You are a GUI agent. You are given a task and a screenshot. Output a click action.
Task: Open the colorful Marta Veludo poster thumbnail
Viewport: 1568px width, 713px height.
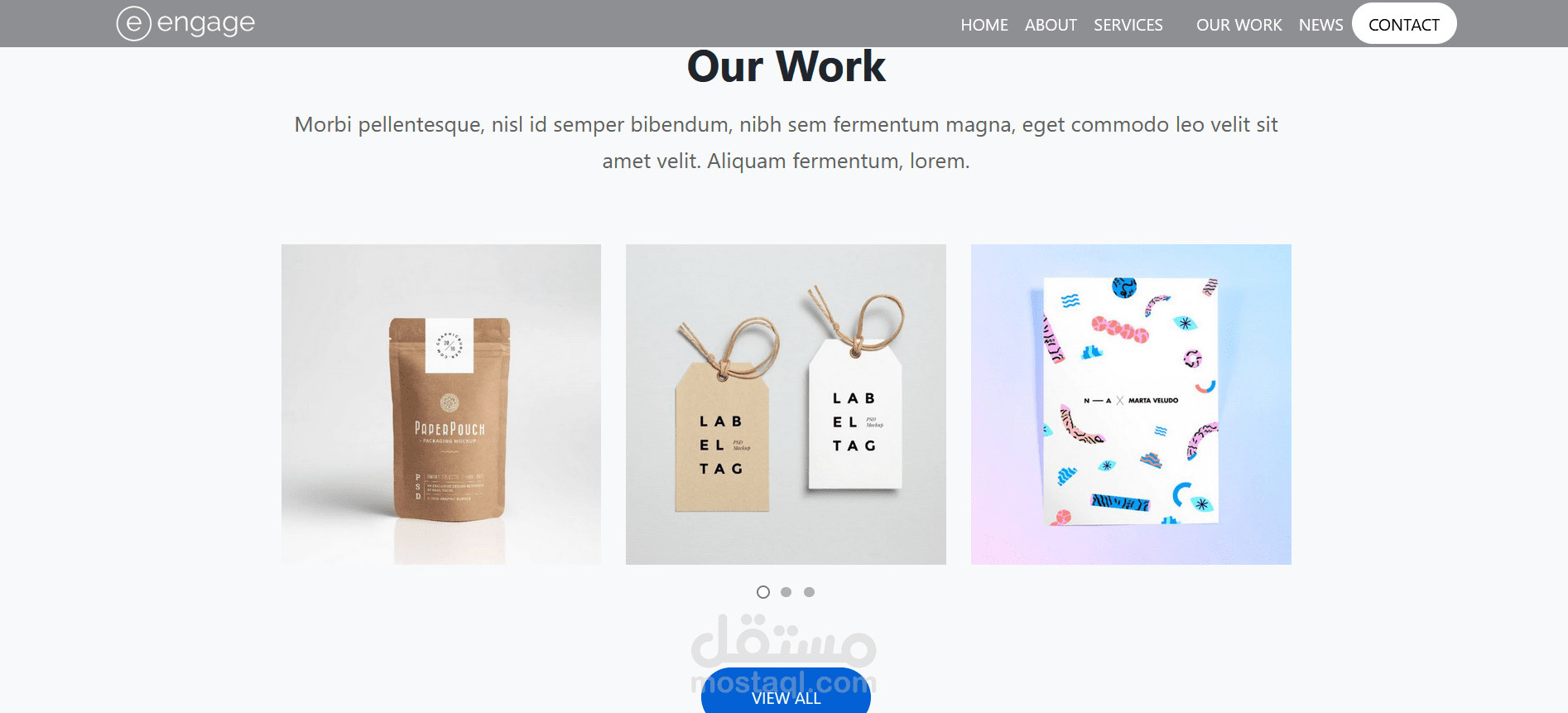point(1131,404)
